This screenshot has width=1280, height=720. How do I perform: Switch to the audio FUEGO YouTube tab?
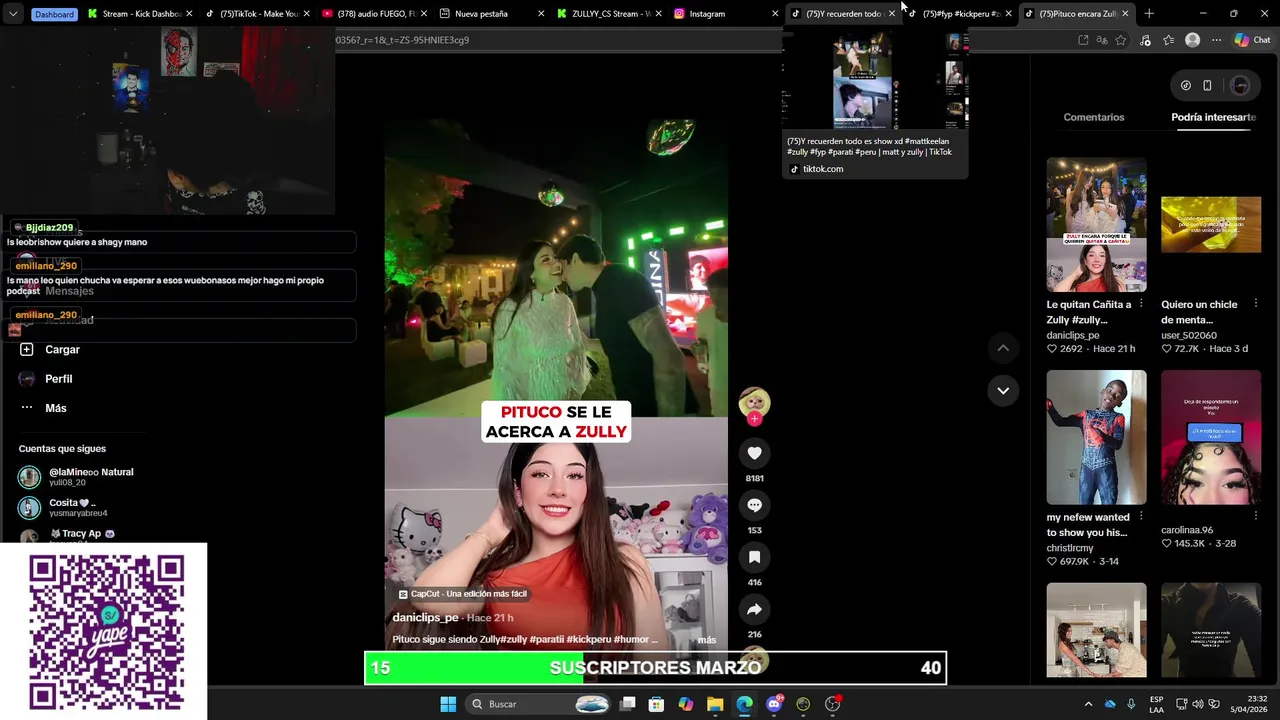(x=373, y=14)
